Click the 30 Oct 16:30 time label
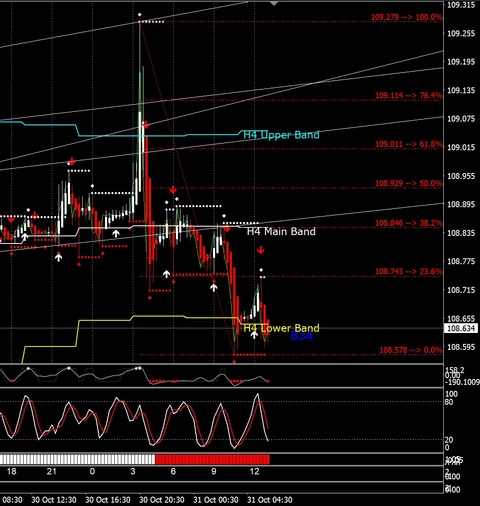The height and width of the screenshot is (506, 480). tap(108, 500)
